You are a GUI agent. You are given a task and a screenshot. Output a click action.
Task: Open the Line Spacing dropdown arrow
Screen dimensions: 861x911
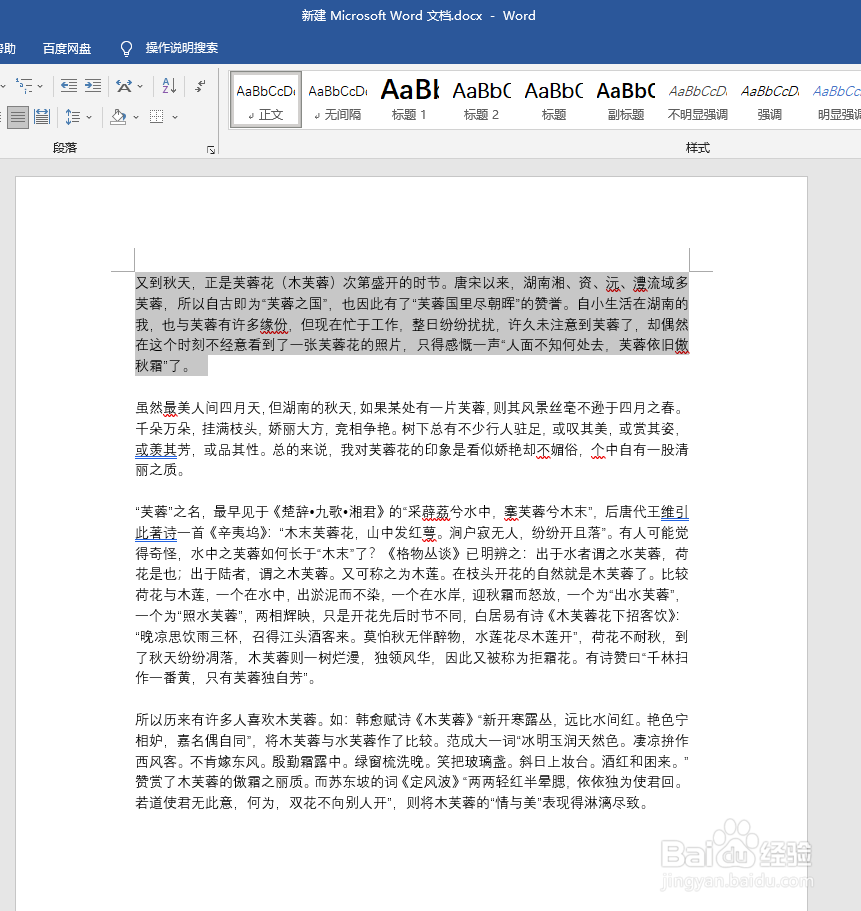pyautogui.click(x=88, y=117)
